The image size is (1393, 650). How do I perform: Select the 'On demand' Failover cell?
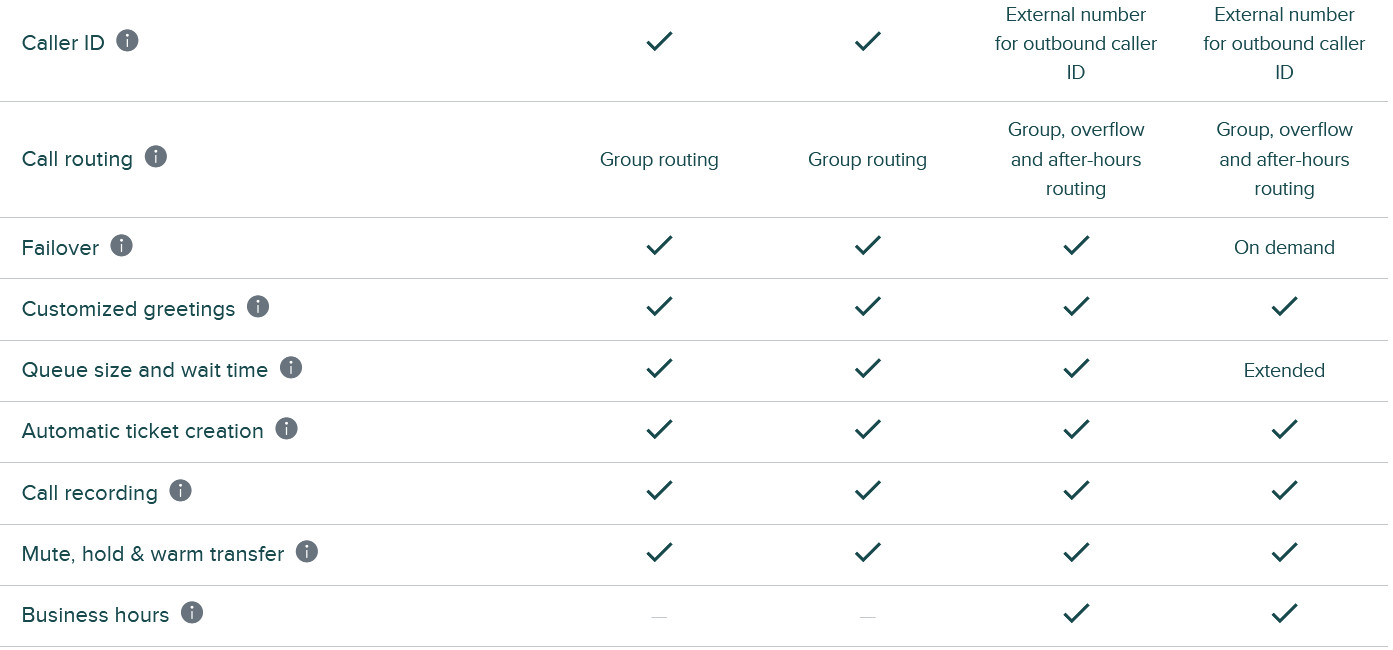(1284, 247)
